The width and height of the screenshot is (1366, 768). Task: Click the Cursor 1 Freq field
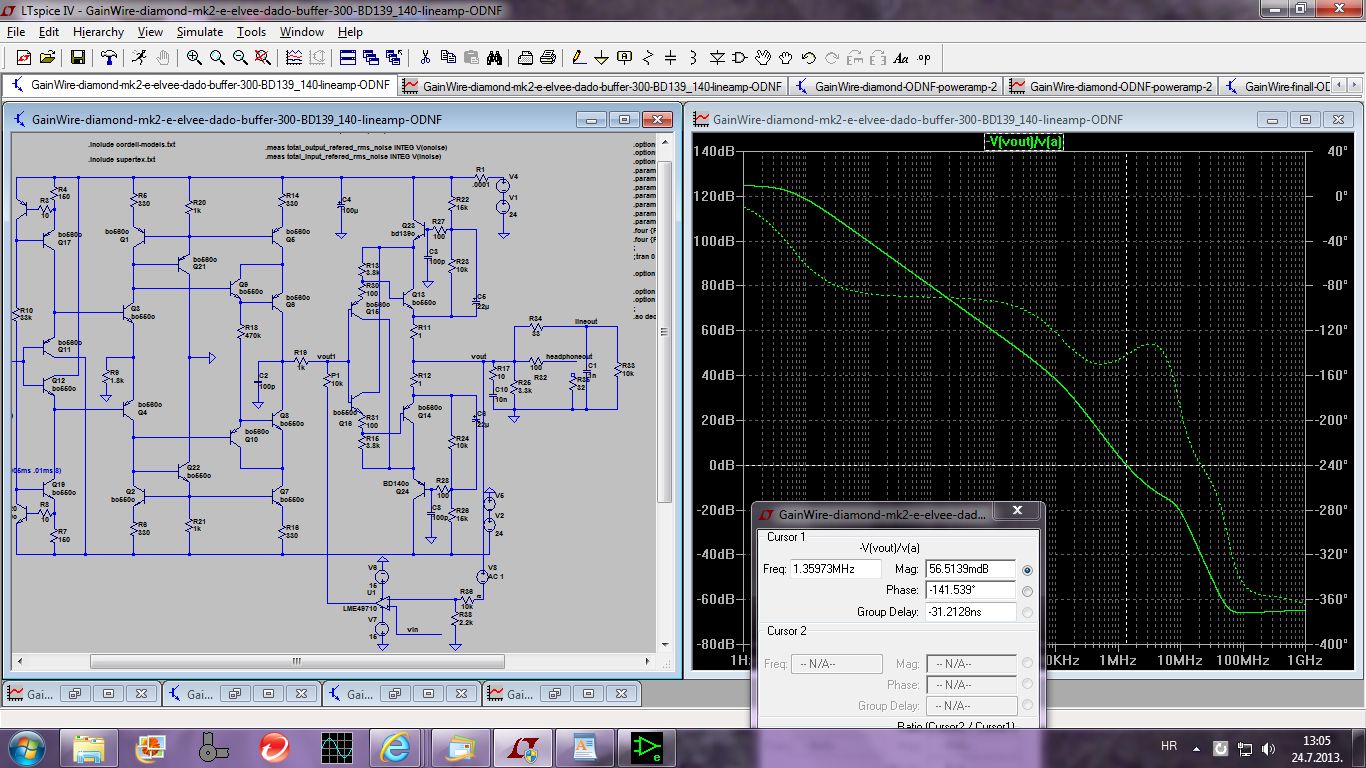pos(836,569)
